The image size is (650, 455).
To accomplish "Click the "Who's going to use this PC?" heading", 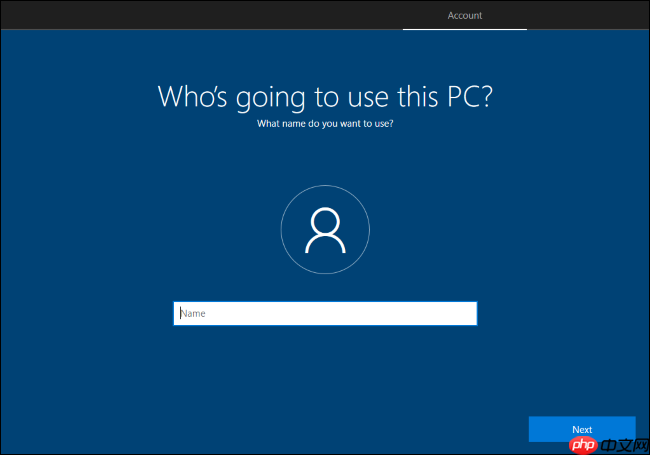I will point(325,97).
